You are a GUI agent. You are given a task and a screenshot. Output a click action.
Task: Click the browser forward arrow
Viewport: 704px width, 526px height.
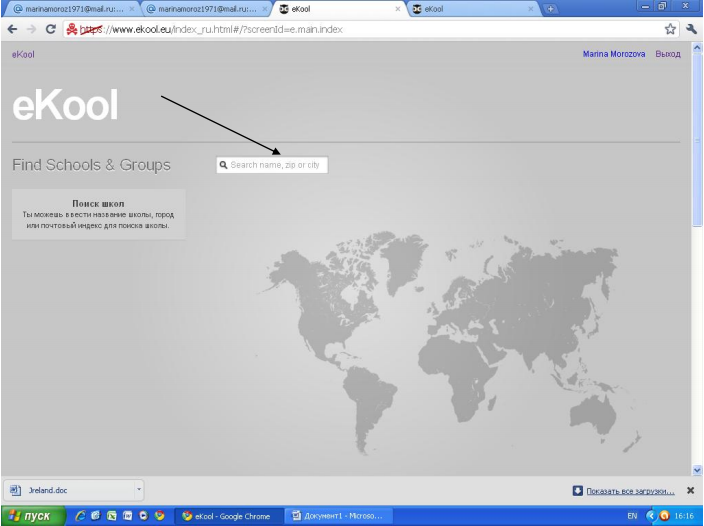tap(31, 30)
